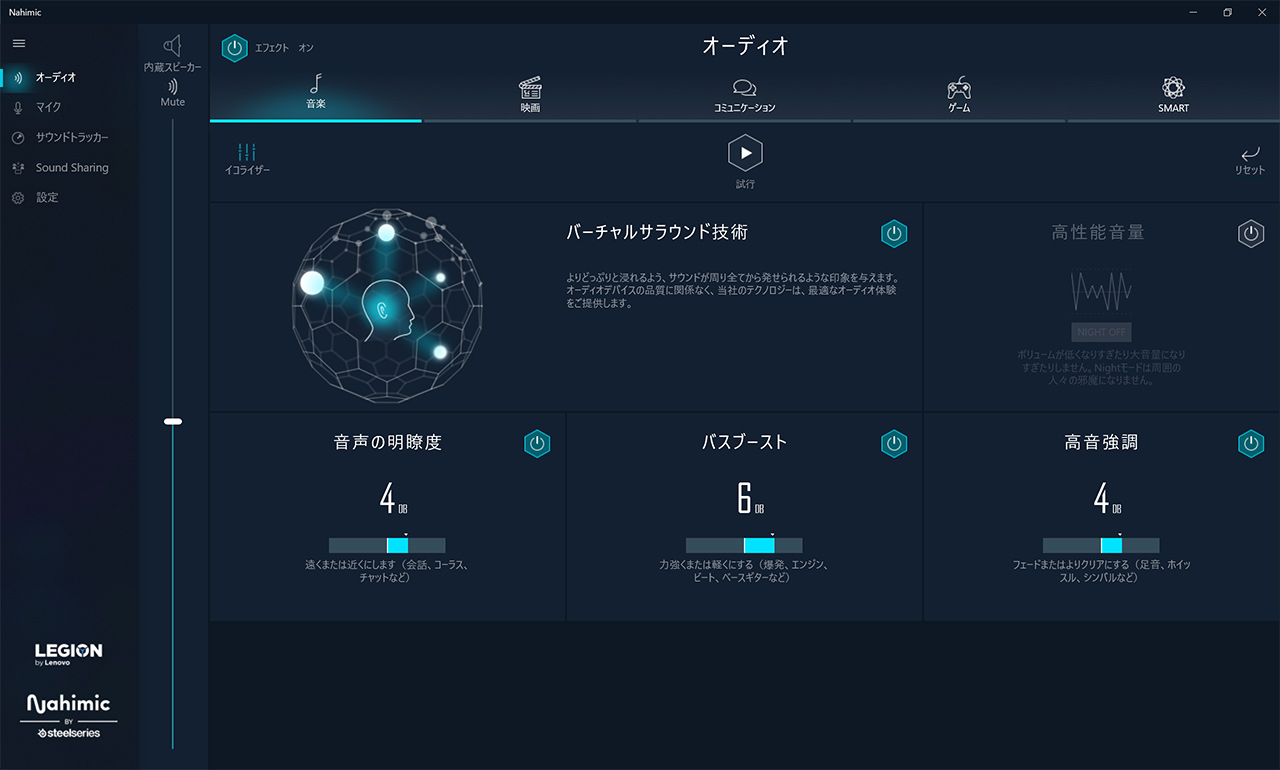
Task: Open サウンドトラッカー in the sidebar
Action: pos(72,137)
